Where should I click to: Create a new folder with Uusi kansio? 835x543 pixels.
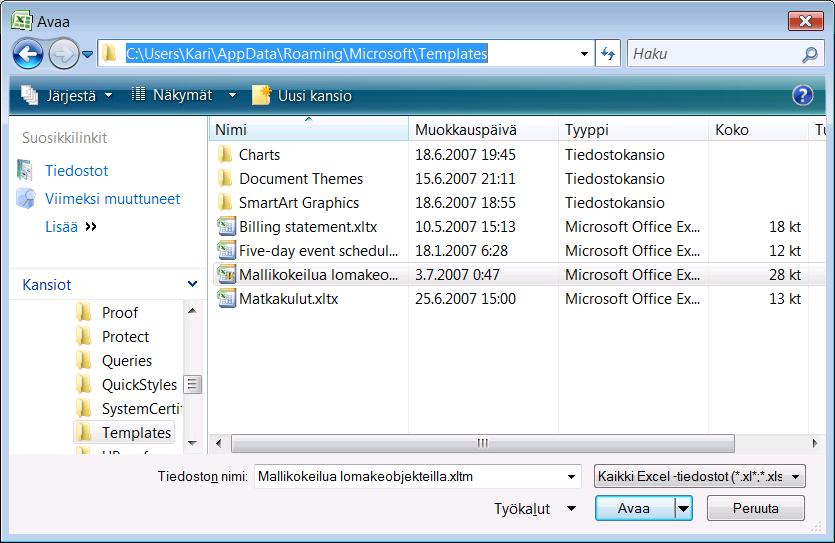pos(301,96)
